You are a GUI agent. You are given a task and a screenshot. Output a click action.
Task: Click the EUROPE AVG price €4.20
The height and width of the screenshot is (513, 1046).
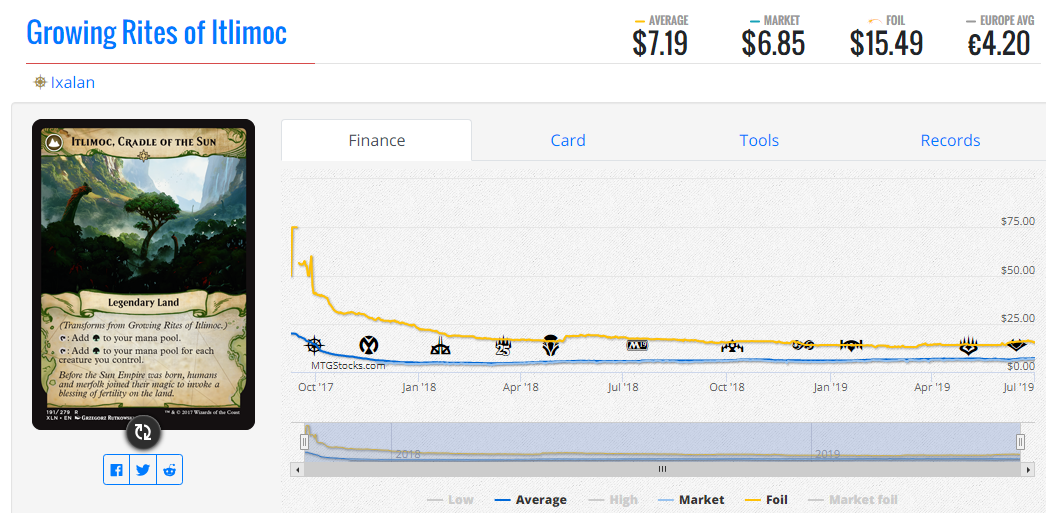point(999,44)
